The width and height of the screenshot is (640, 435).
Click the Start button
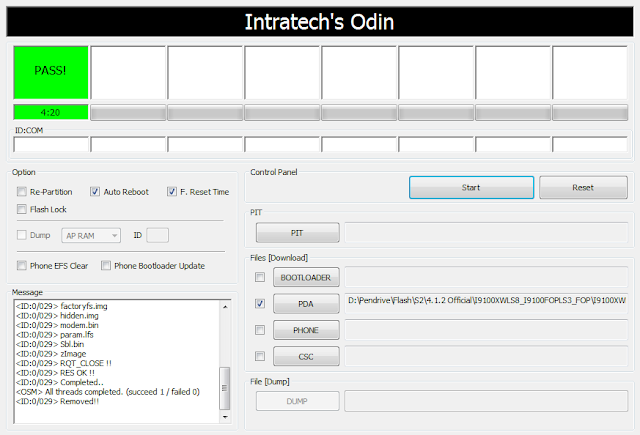471,188
